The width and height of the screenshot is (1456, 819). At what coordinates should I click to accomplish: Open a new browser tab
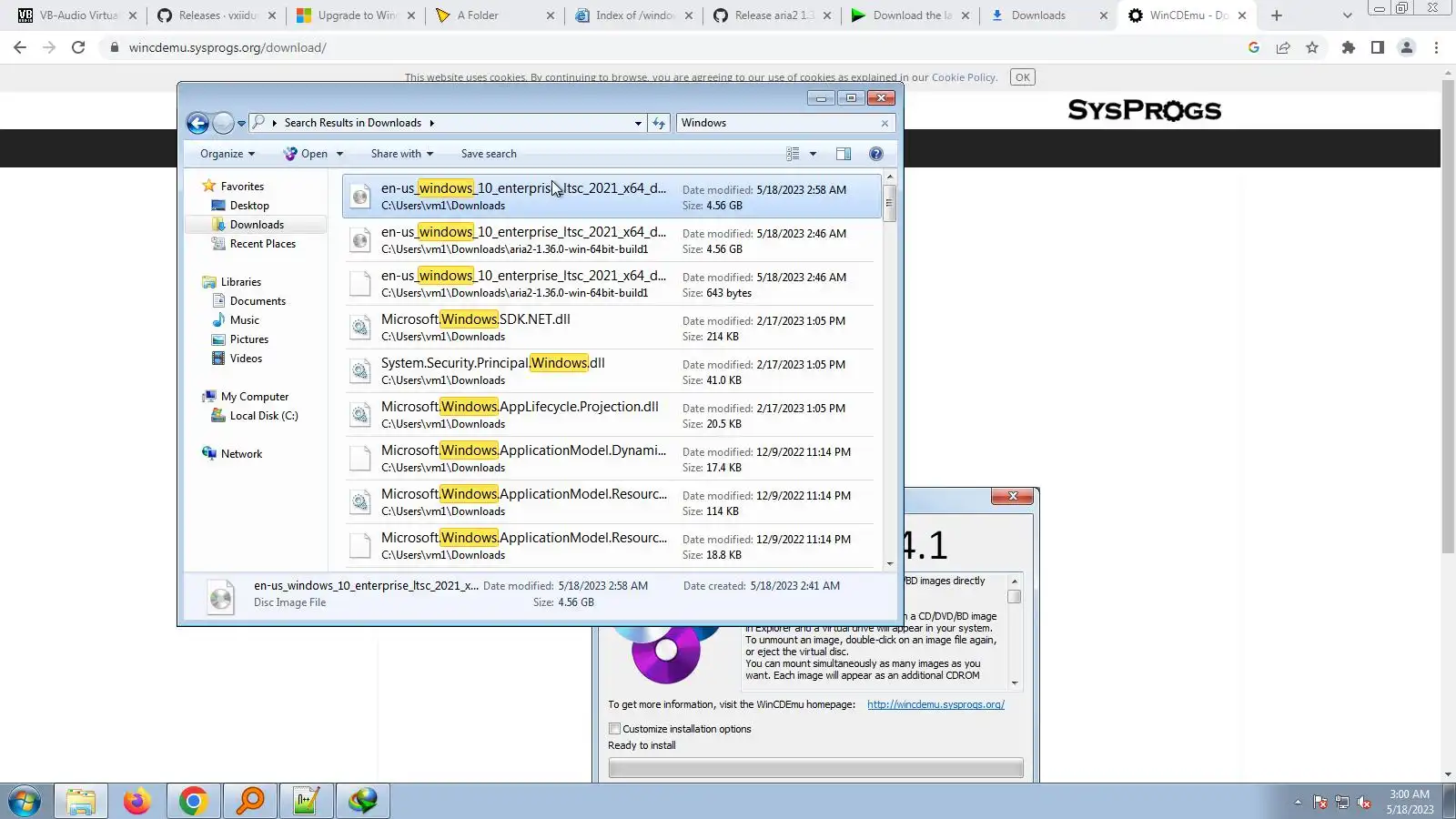pyautogui.click(x=1277, y=15)
